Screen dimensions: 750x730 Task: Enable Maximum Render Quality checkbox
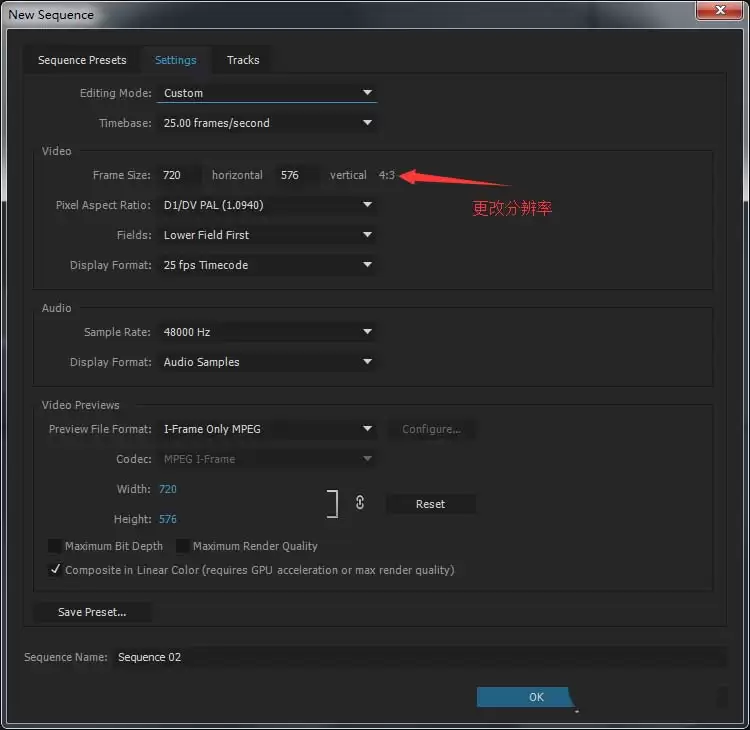point(183,546)
